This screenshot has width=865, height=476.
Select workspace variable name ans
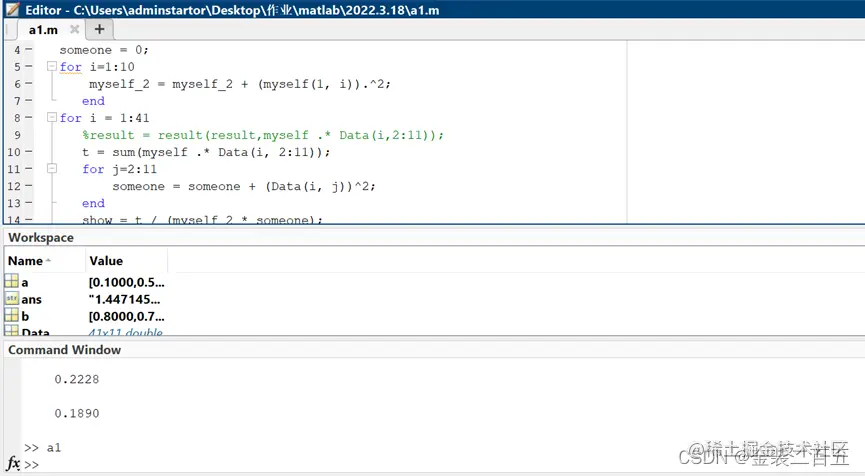[x=31, y=299]
